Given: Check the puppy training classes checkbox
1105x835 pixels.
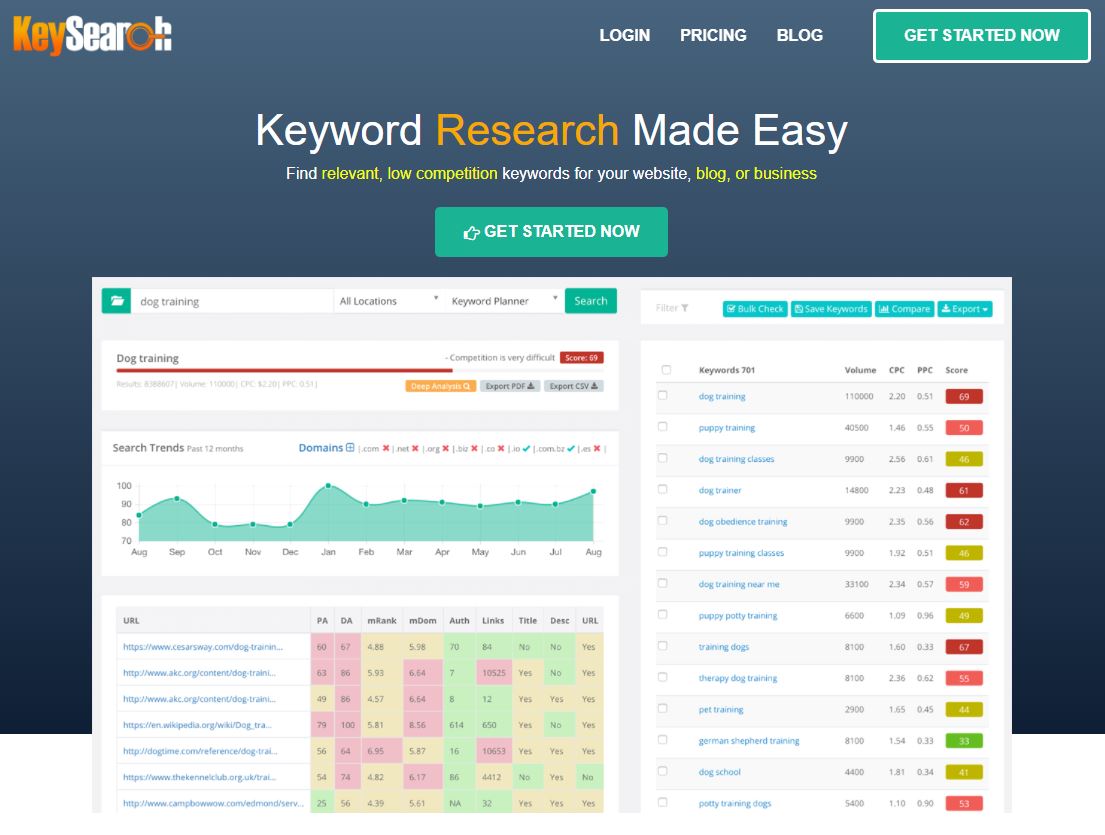Looking at the screenshot, I should pyautogui.click(x=662, y=552).
